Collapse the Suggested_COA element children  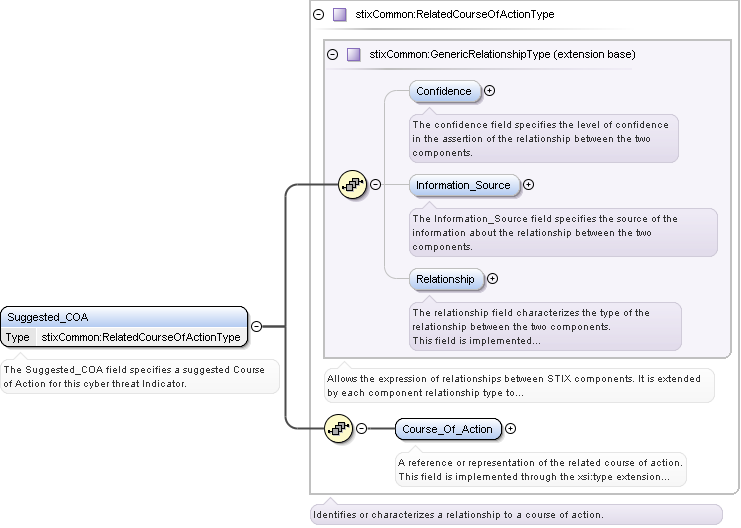coord(257,326)
